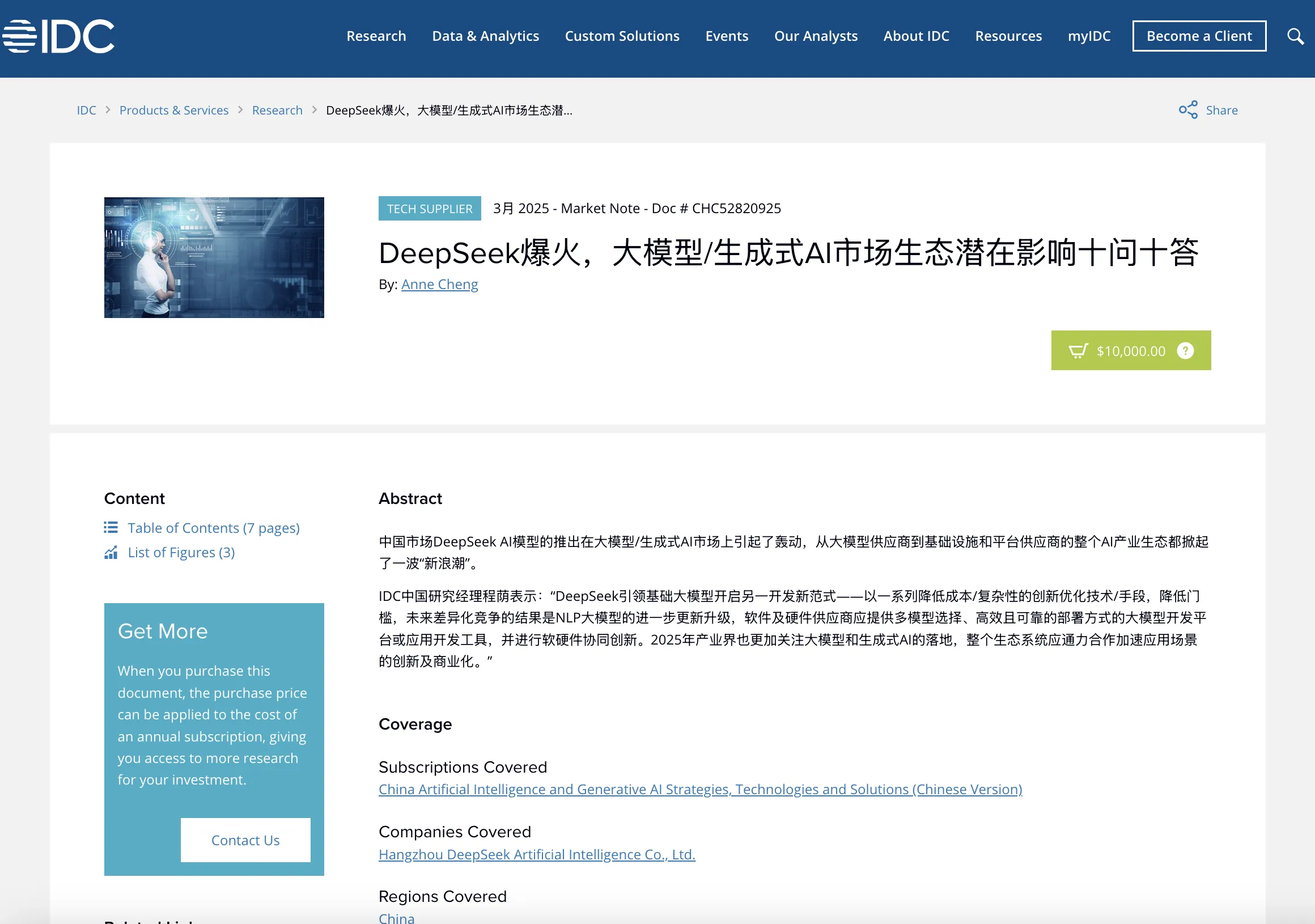Open the Resources menu
The image size is (1315, 924).
coord(1008,36)
